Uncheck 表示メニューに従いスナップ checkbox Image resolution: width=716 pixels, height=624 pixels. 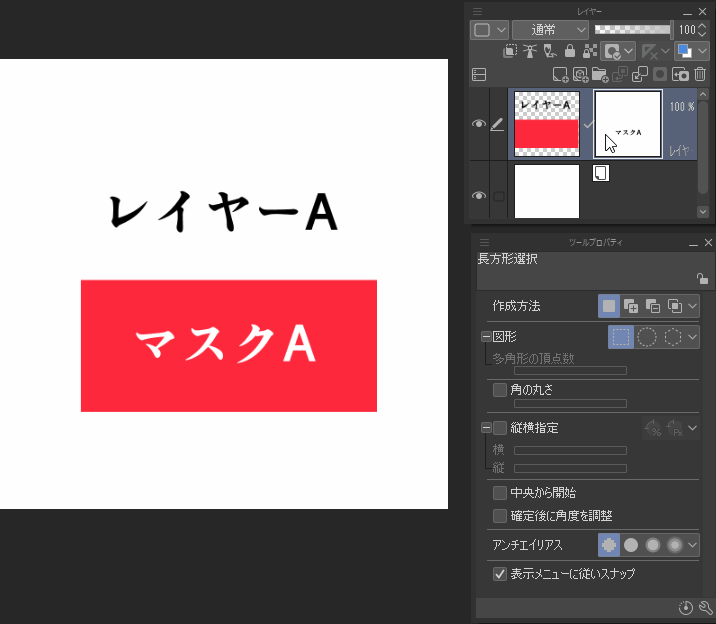[x=500, y=574]
